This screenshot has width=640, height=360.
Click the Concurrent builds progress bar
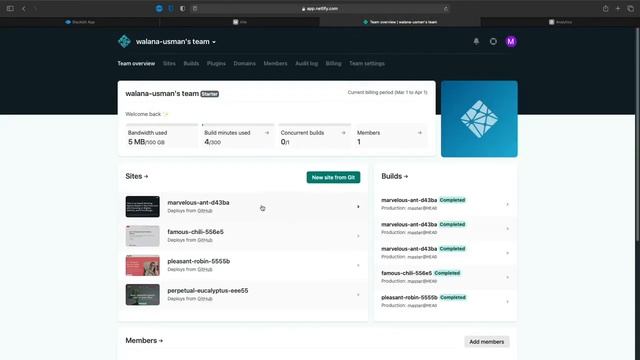coord(314,124)
